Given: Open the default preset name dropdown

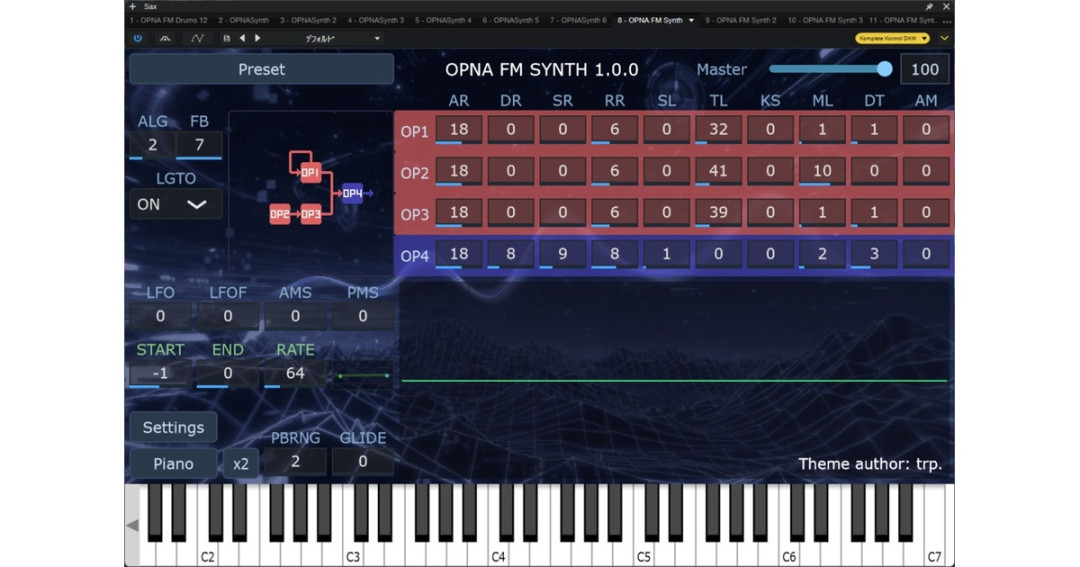Looking at the screenshot, I should coord(342,39).
